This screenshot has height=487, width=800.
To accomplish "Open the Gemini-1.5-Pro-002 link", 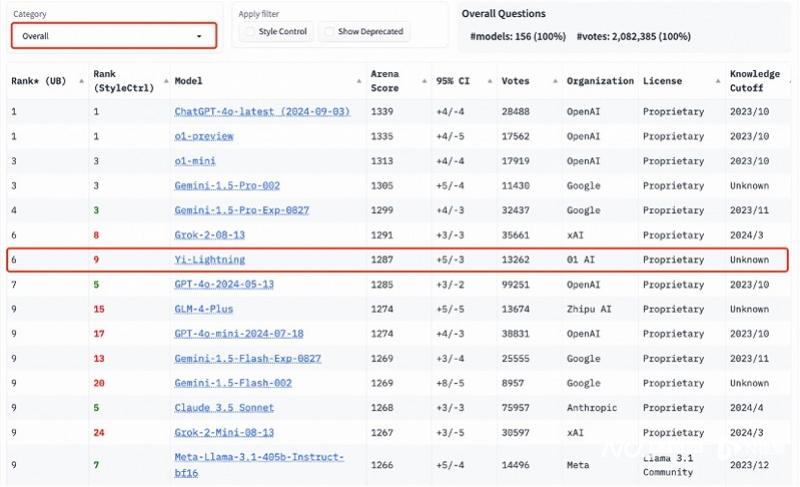I will tap(227, 186).
